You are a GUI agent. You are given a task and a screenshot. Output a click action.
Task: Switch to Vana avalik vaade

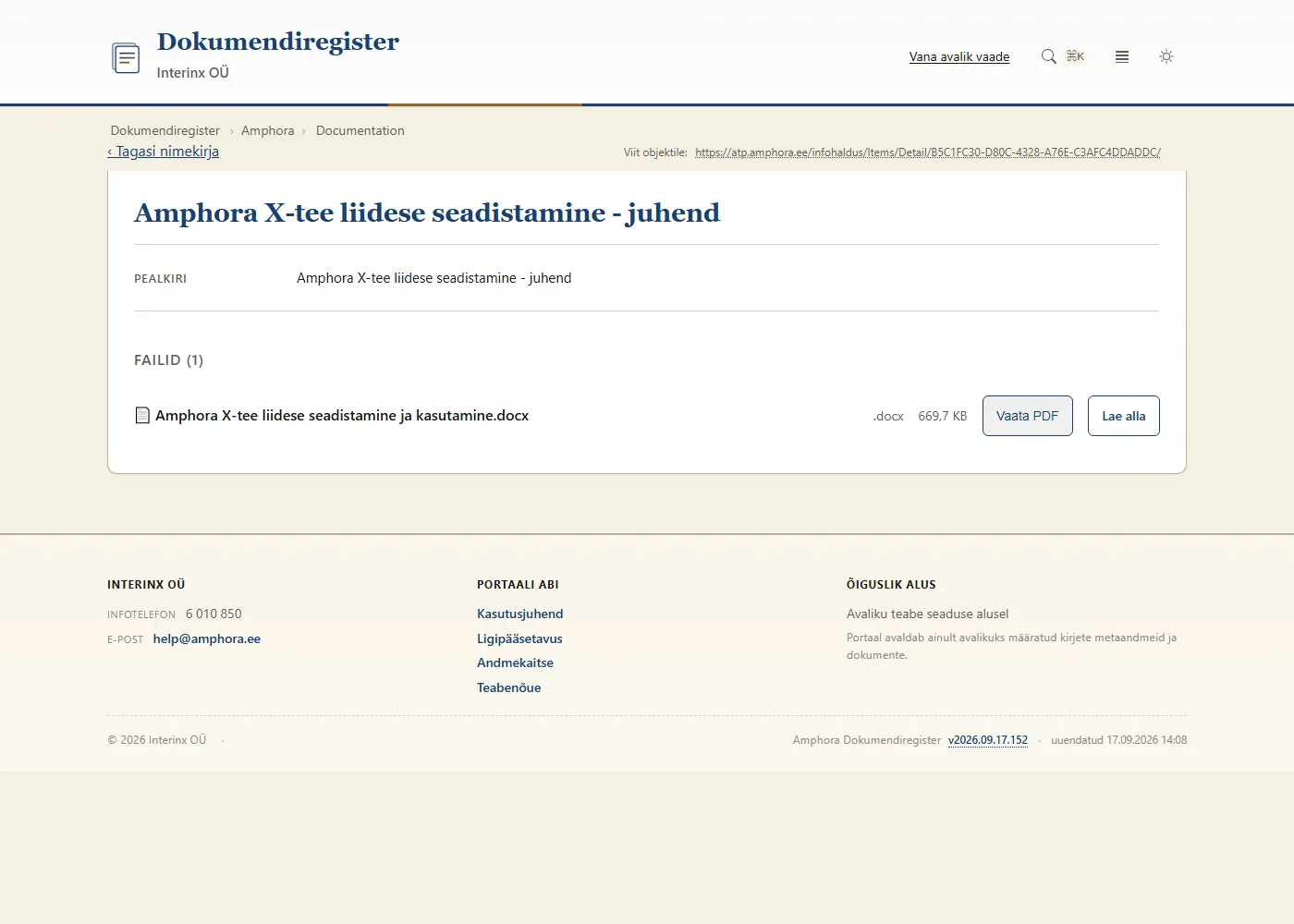click(959, 56)
